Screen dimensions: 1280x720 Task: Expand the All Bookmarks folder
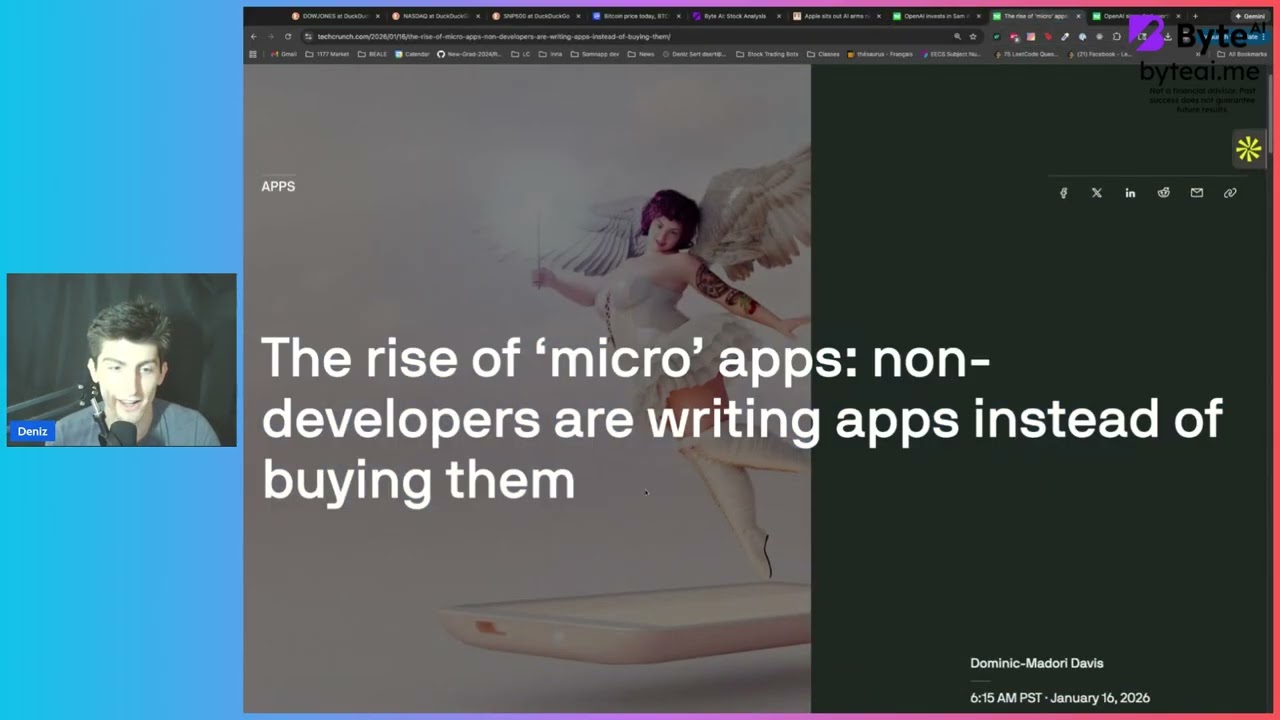click(1241, 54)
